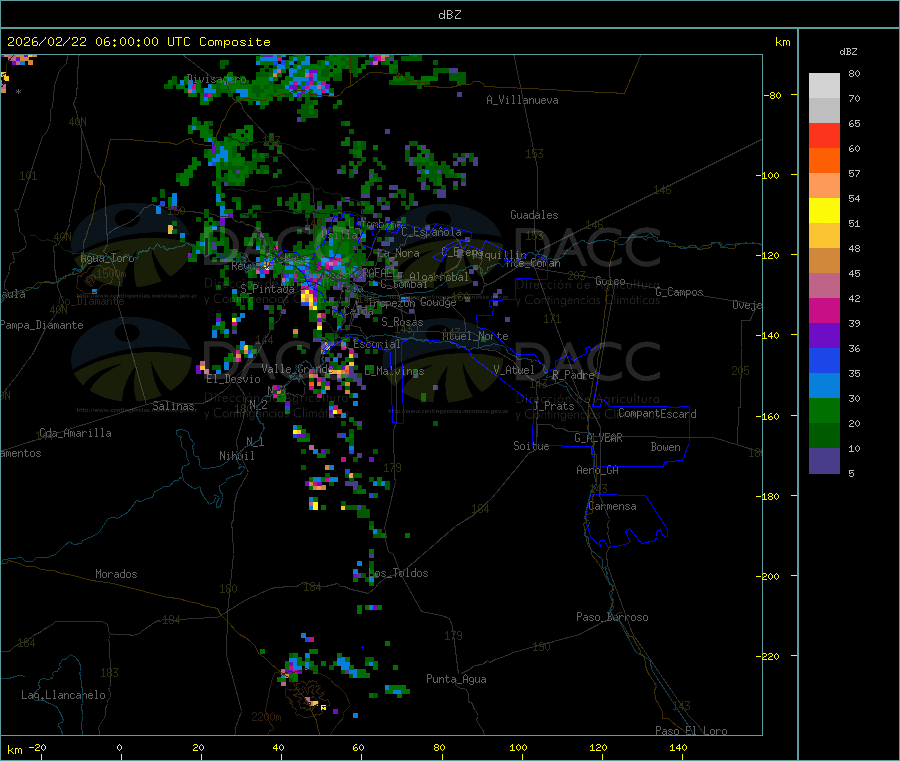This screenshot has height=761, width=900.
Task: Select the G_Campos label
Action: pyautogui.click(x=680, y=292)
